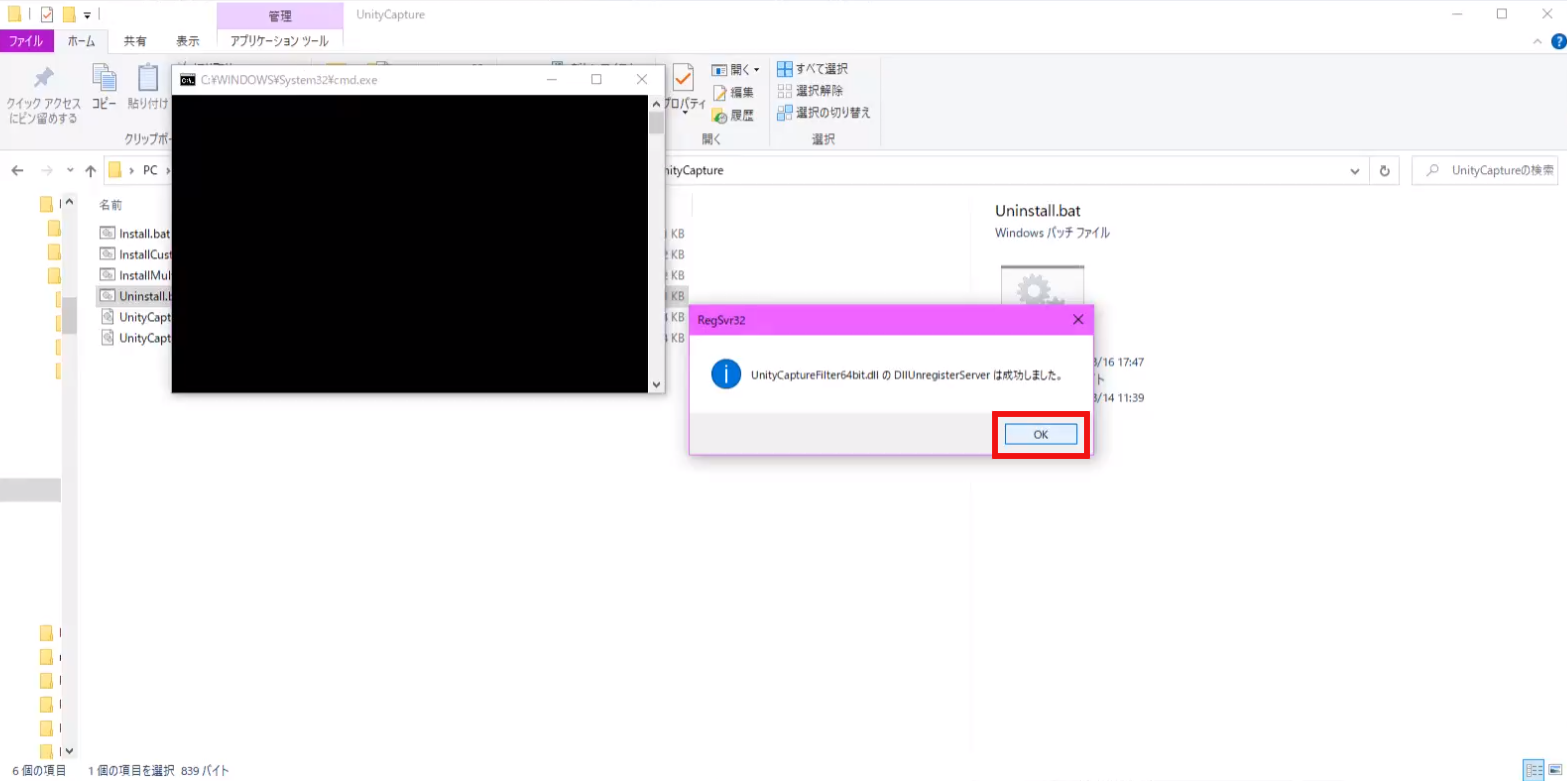This screenshot has width=1567, height=781.
Task: Select the Install.bat file name
Action: [145, 233]
